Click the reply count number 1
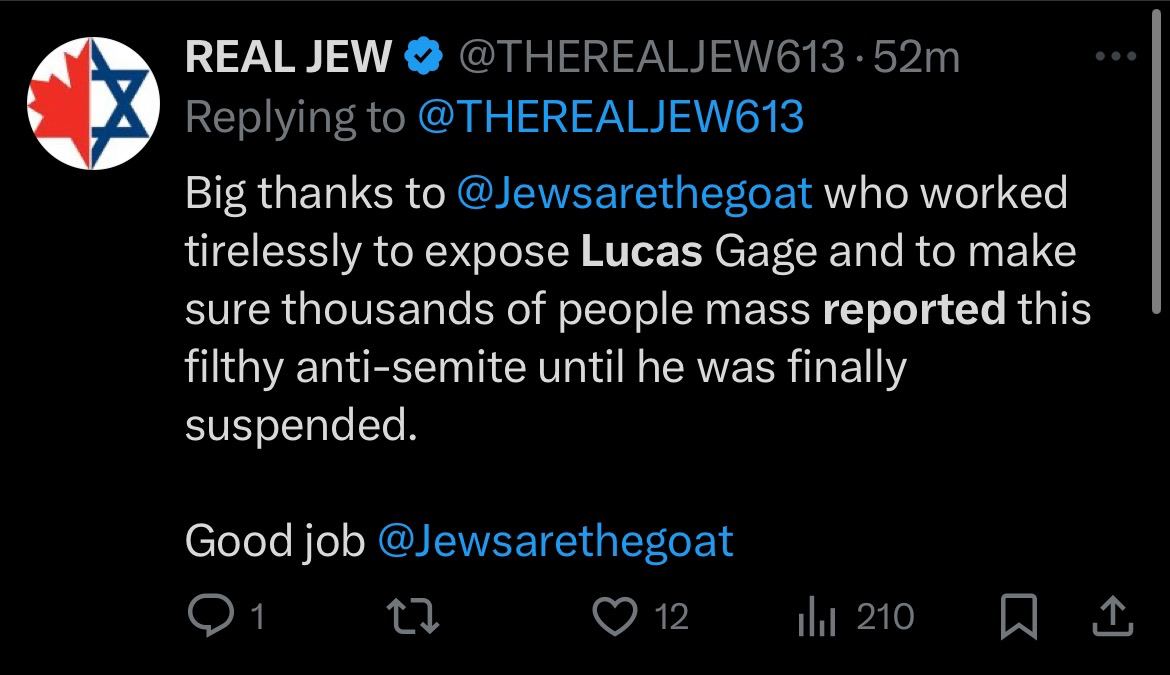Image resolution: width=1170 pixels, height=675 pixels. click(256, 617)
